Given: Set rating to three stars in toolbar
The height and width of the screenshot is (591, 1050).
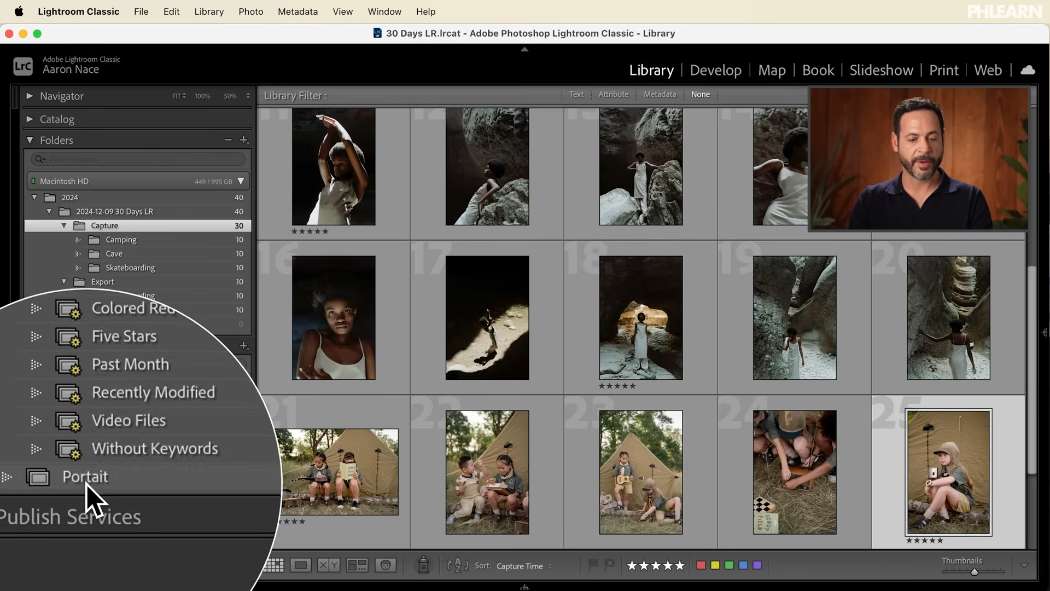Looking at the screenshot, I should tap(656, 566).
